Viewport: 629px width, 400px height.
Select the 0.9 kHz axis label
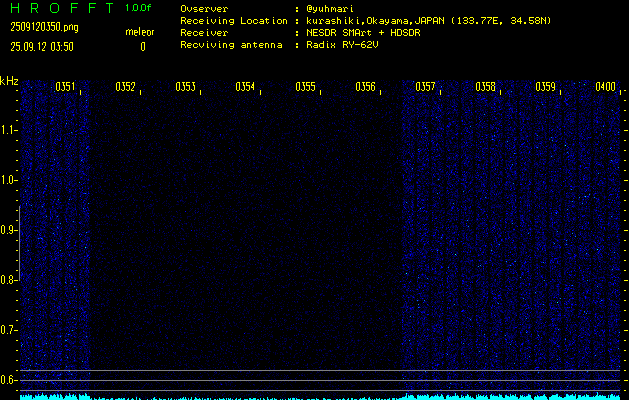coord(7,230)
